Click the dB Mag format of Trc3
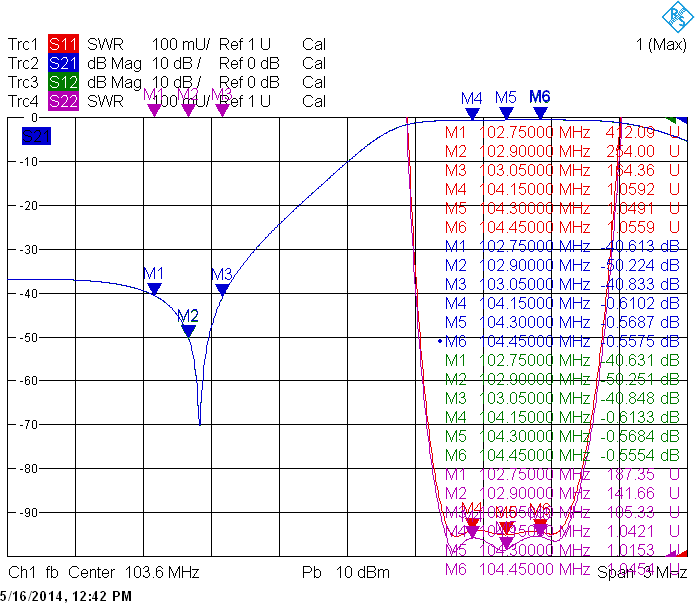Image resolution: width=695 pixels, height=613 pixels. [114, 82]
